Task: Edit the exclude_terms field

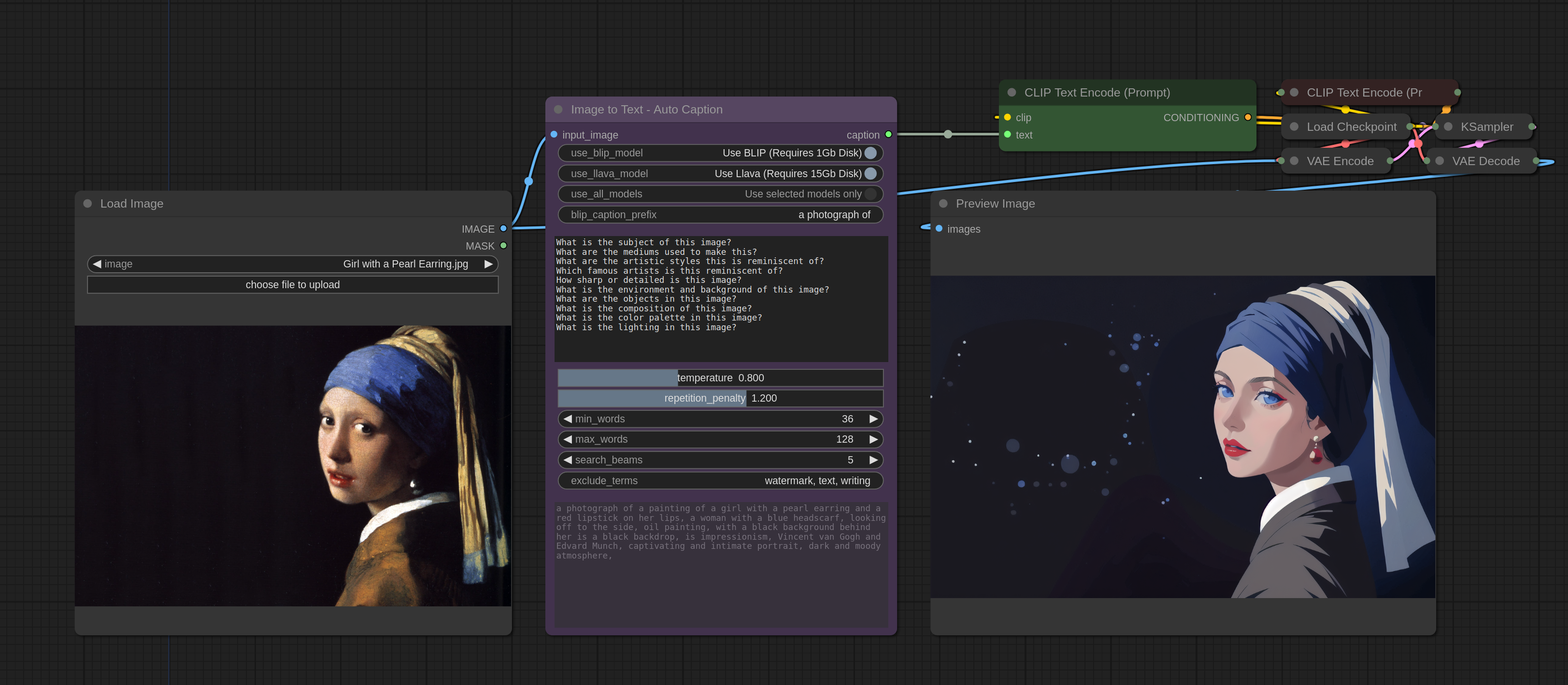Action: click(x=720, y=481)
